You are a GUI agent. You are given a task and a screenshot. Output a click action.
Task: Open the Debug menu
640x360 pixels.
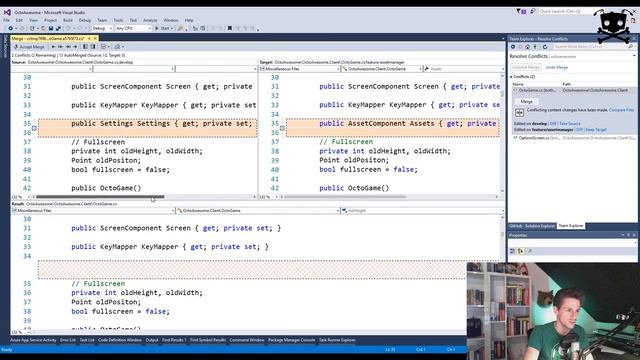[85, 20]
